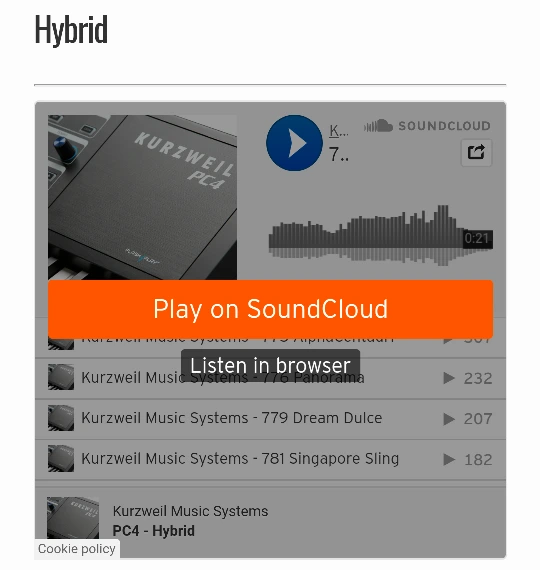Open the PC4 - Hybrid playlist title
The image size is (540, 570).
point(153,531)
